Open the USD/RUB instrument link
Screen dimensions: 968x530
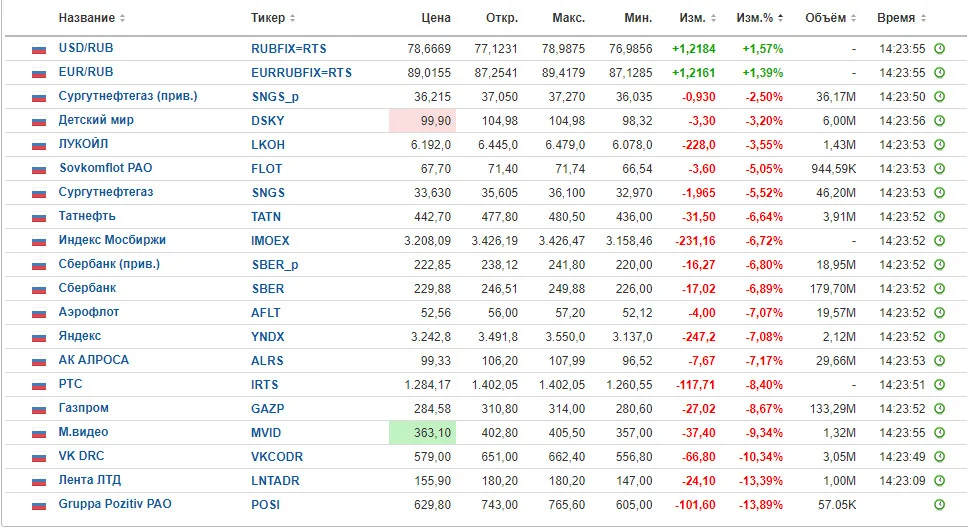(x=86, y=48)
